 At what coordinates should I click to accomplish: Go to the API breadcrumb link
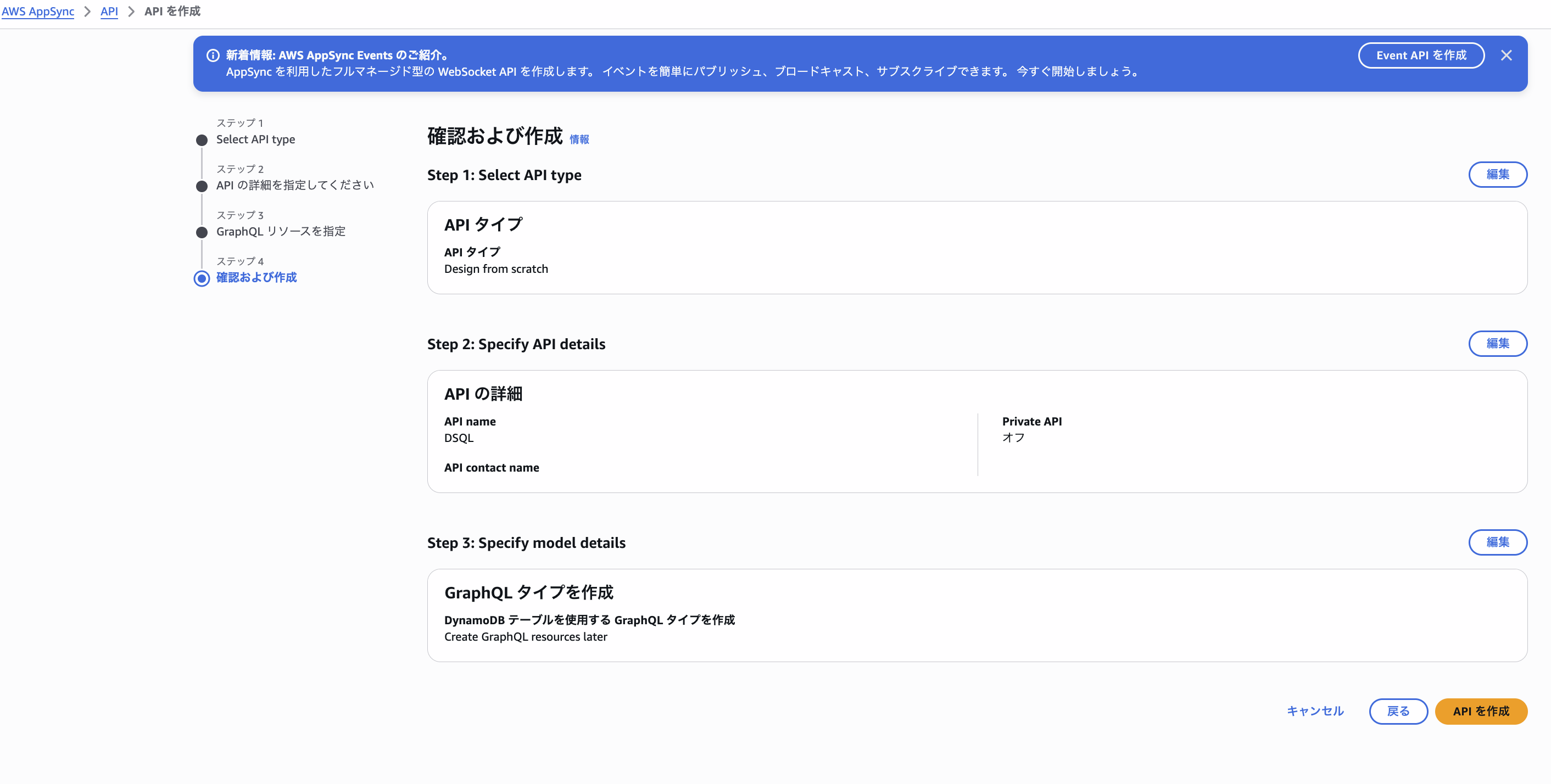[109, 12]
